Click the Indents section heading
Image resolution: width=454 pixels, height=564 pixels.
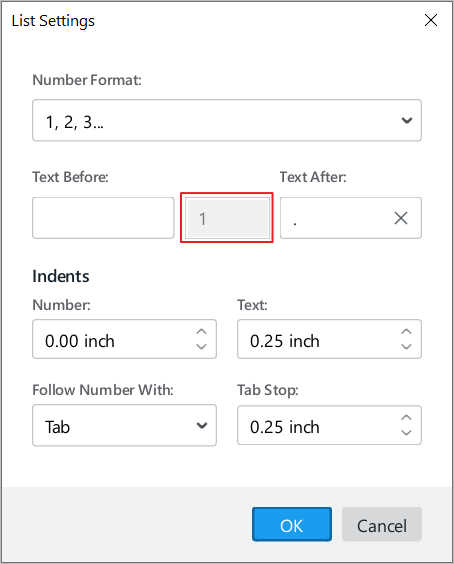[x=61, y=276]
